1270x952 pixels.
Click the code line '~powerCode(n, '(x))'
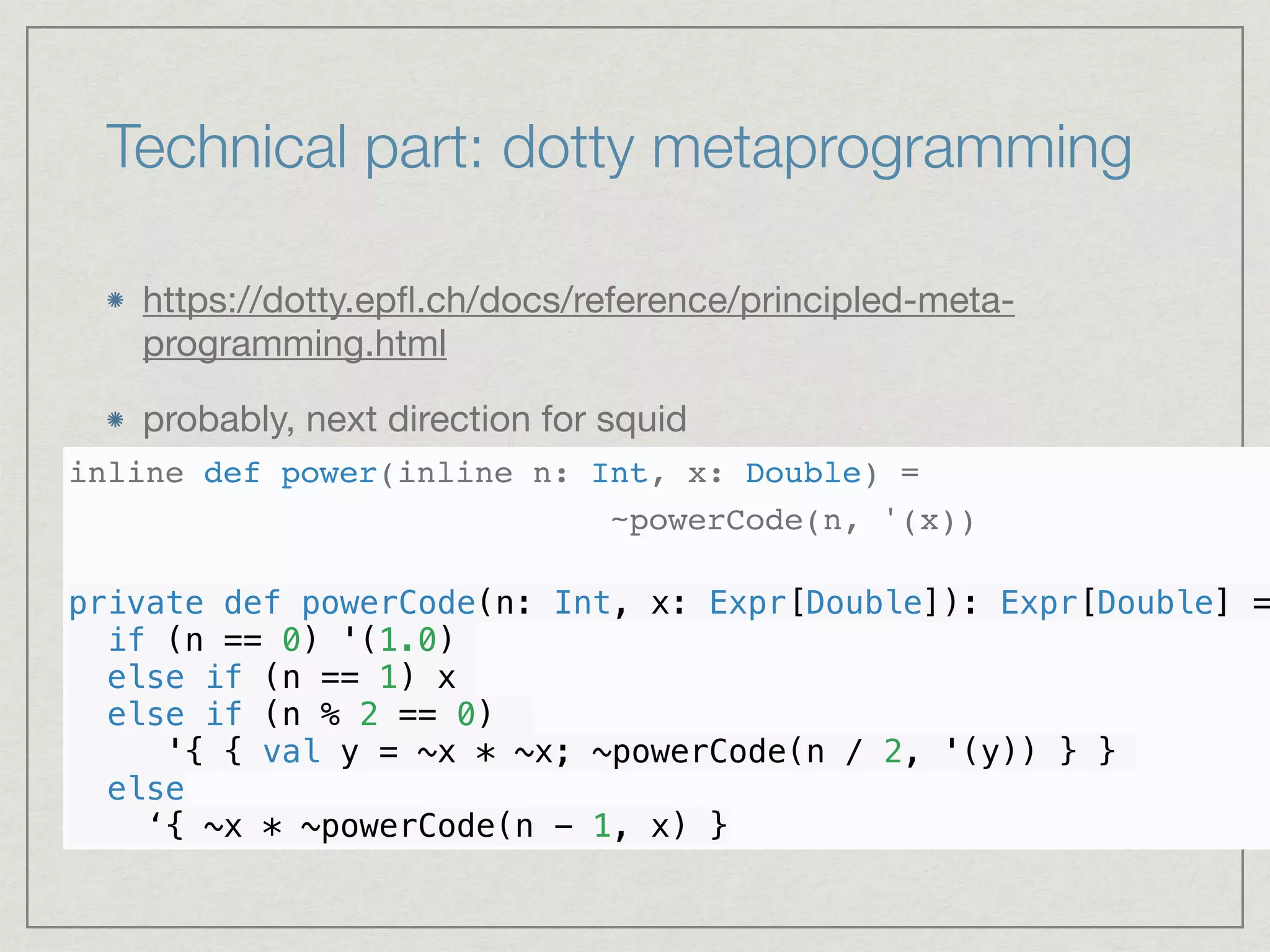point(793,521)
